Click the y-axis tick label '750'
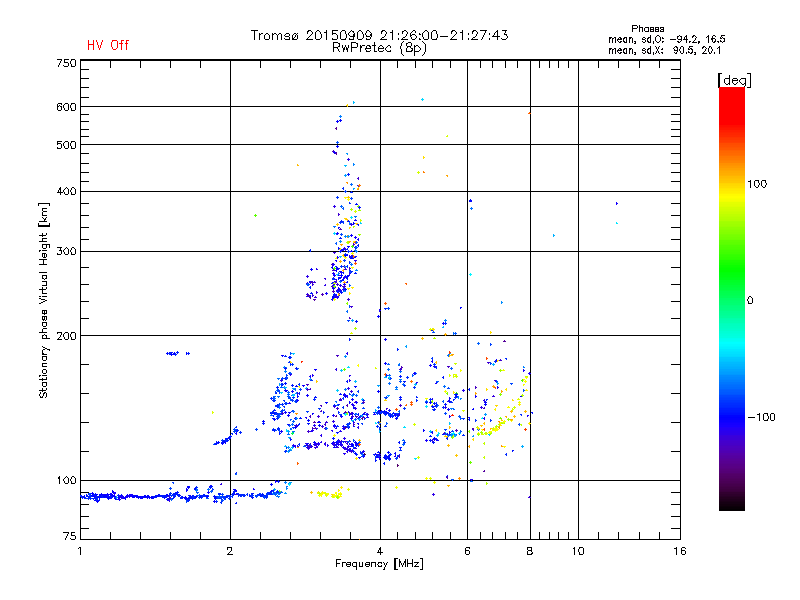 [66, 63]
